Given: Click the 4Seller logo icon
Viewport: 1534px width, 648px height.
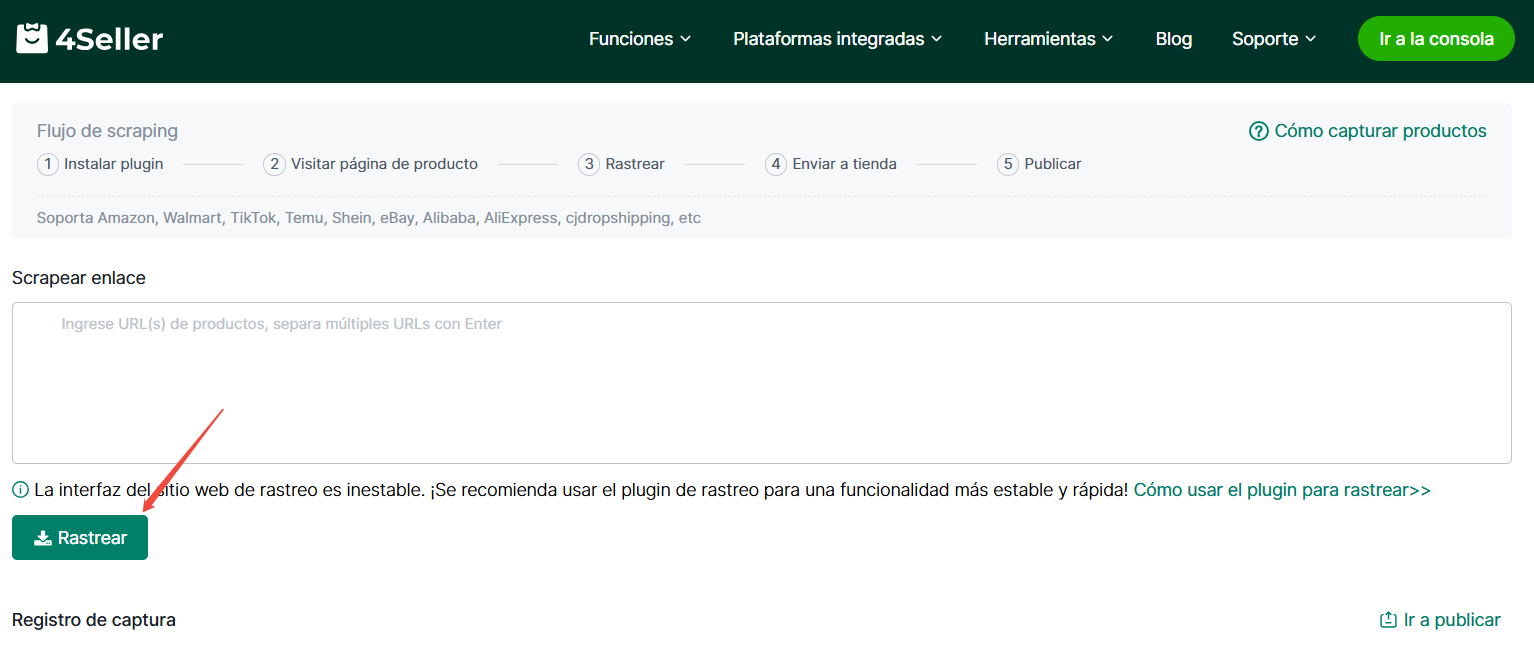Looking at the screenshot, I should pos(32,39).
